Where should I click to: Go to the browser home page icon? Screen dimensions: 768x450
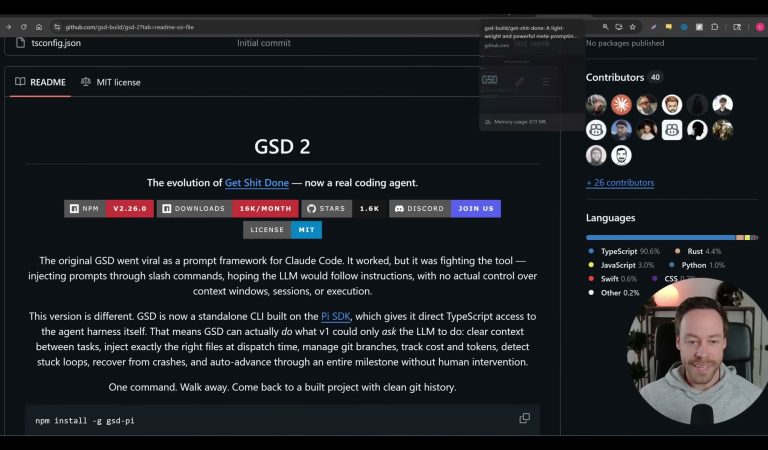39,27
